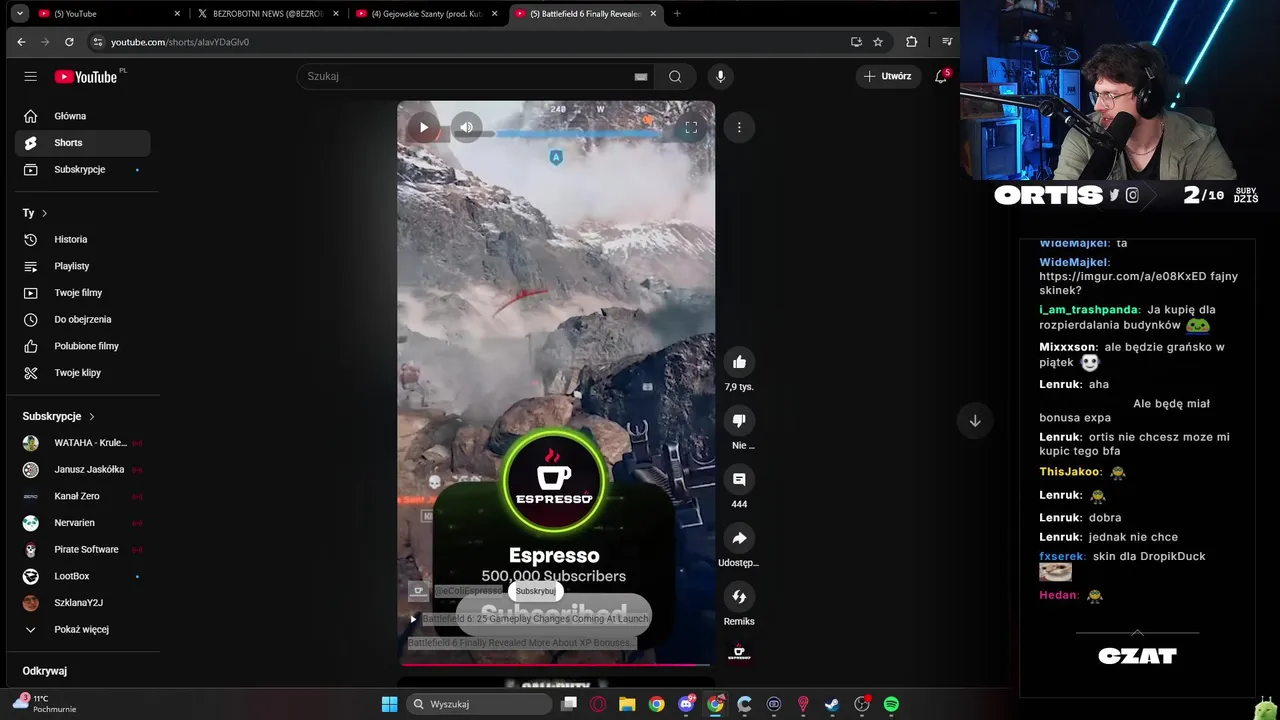Open Spotify from taskbar

point(891,704)
